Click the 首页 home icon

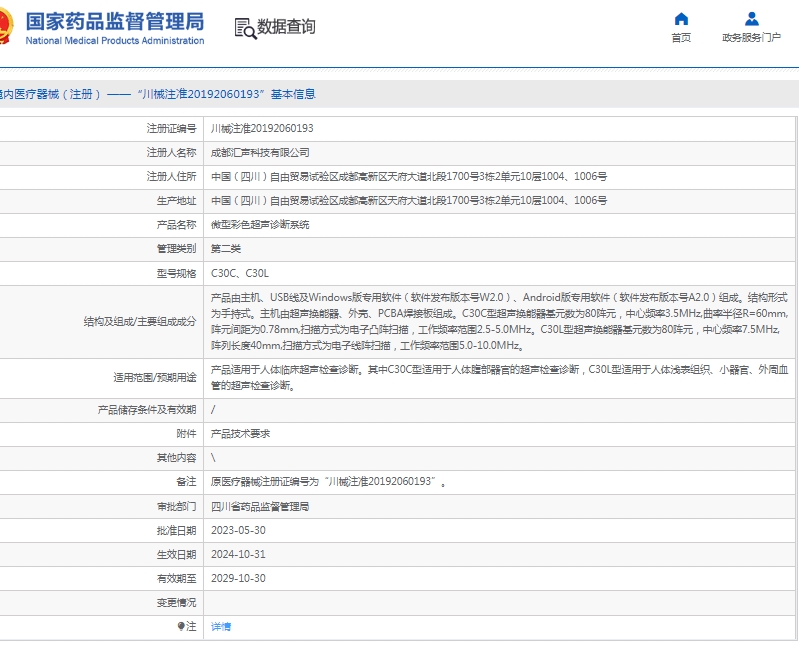point(681,19)
